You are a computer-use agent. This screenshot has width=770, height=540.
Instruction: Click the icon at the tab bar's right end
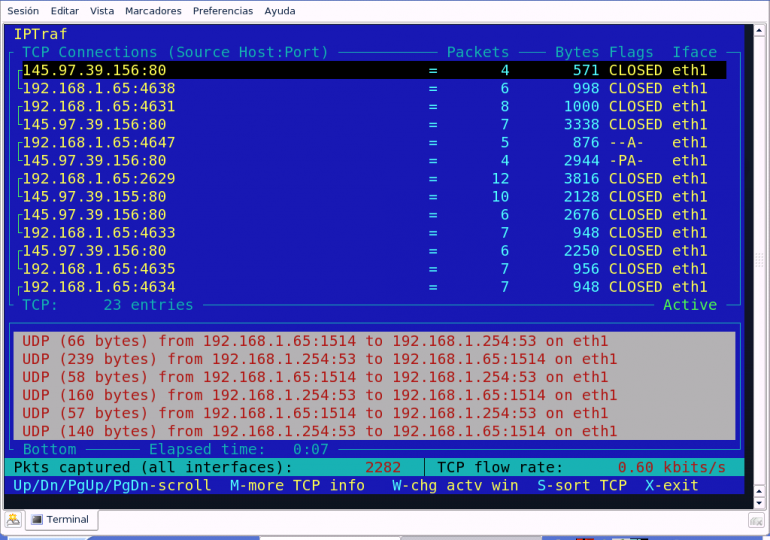click(x=756, y=520)
